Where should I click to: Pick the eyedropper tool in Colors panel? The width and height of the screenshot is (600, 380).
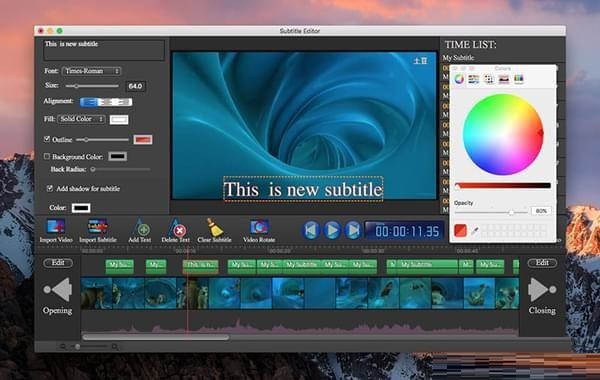(x=474, y=231)
